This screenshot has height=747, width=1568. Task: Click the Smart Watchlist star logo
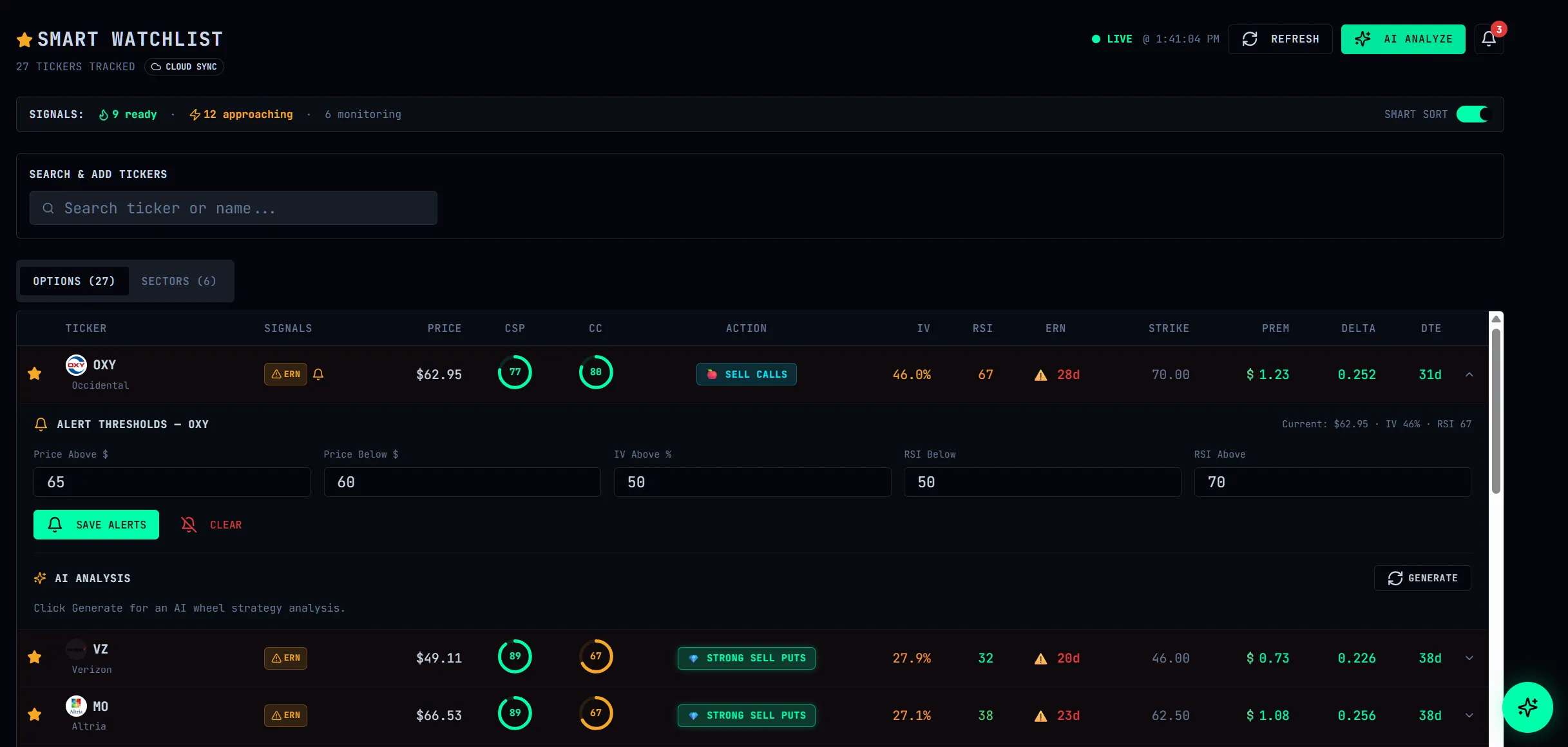point(24,39)
